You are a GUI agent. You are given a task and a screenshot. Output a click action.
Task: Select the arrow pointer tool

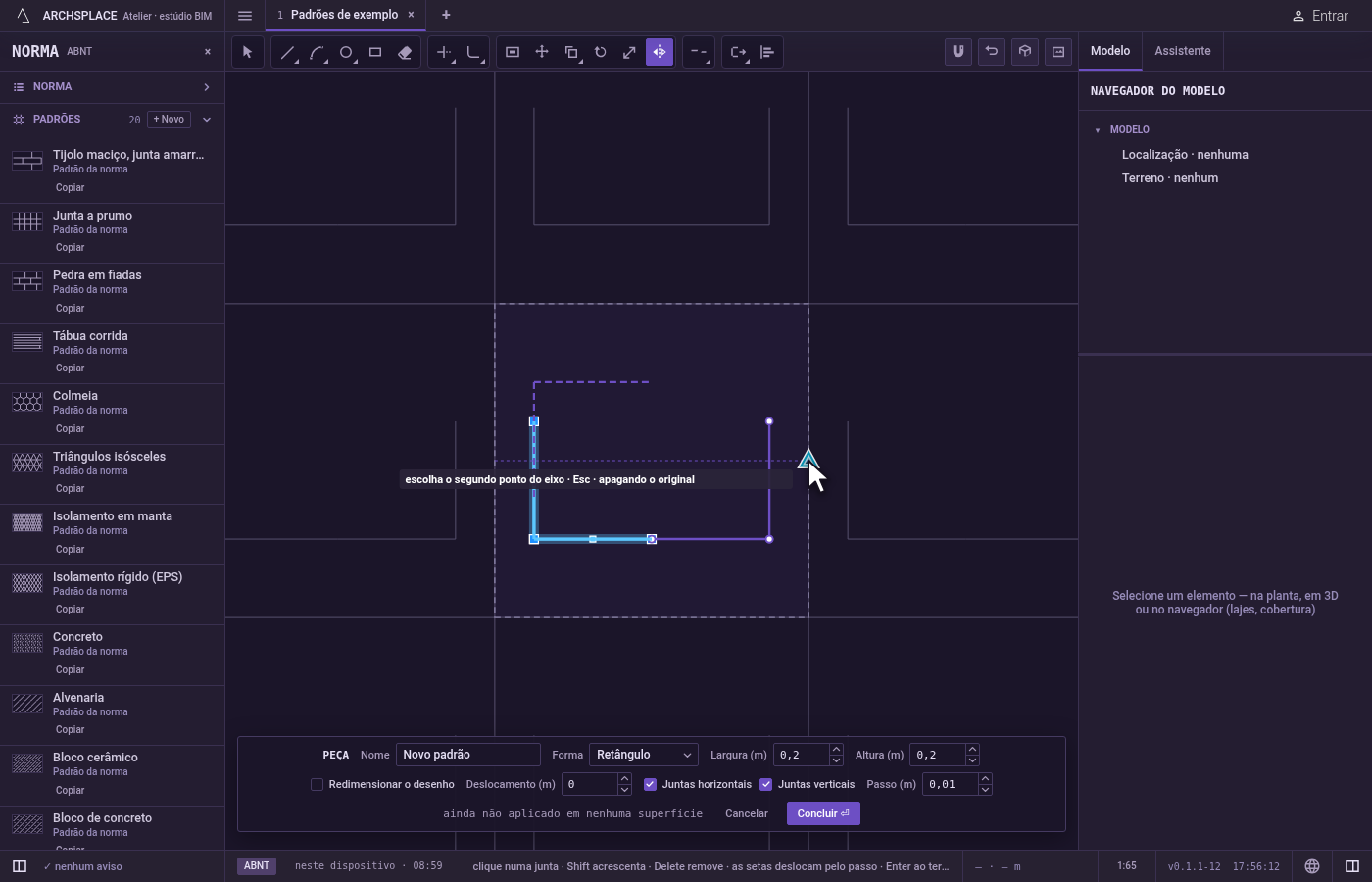(x=248, y=52)
